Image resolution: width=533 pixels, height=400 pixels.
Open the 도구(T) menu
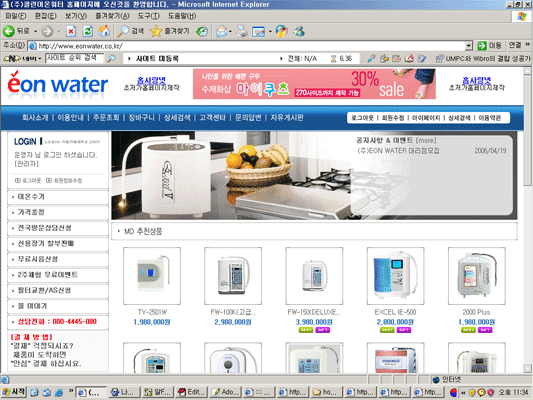coord(149,16)
